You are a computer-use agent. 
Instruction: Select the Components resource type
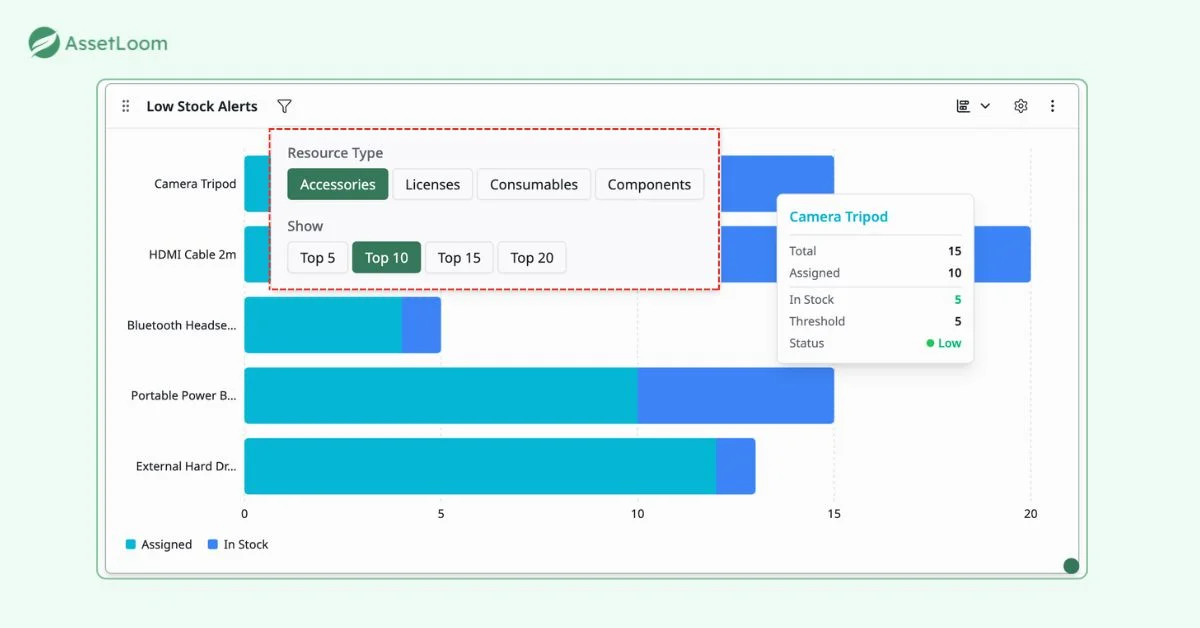(x=649, y=184)
